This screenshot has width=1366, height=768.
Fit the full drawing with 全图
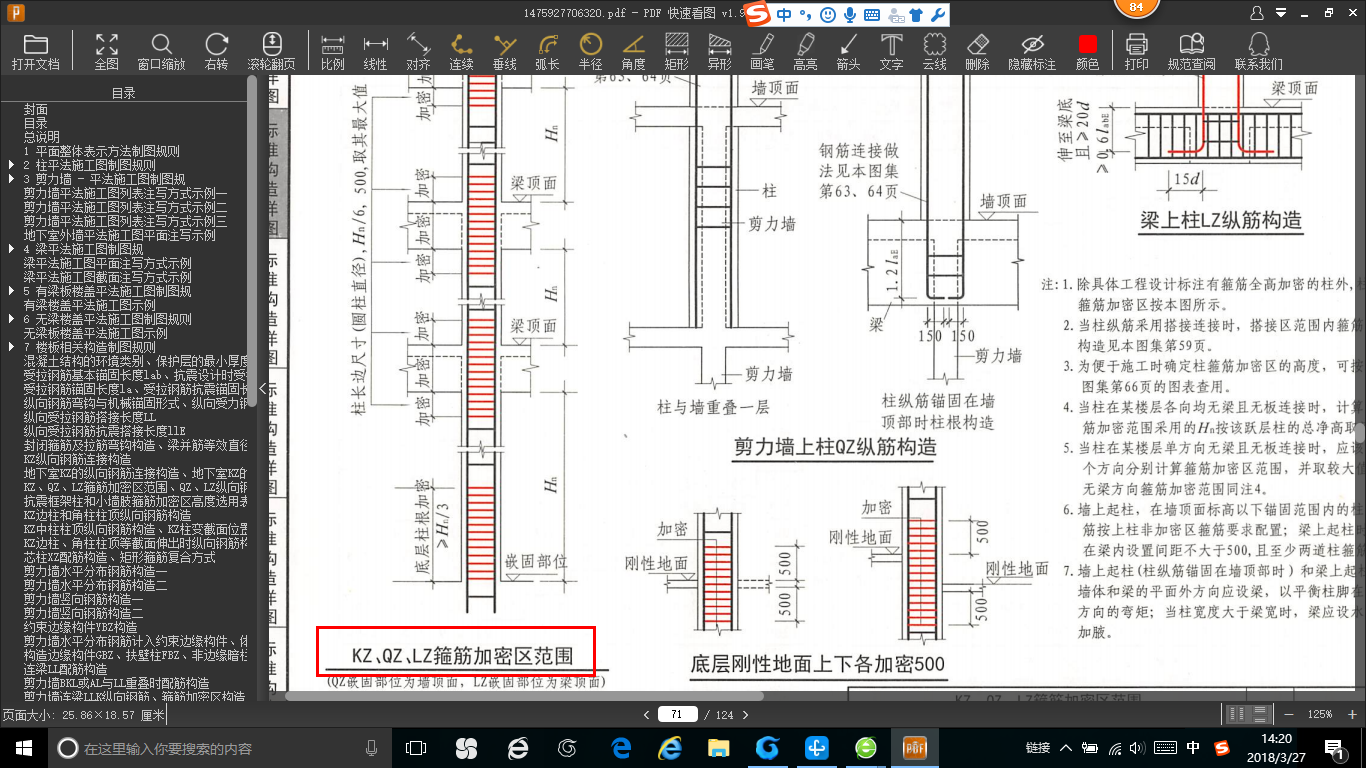point(107,51)
